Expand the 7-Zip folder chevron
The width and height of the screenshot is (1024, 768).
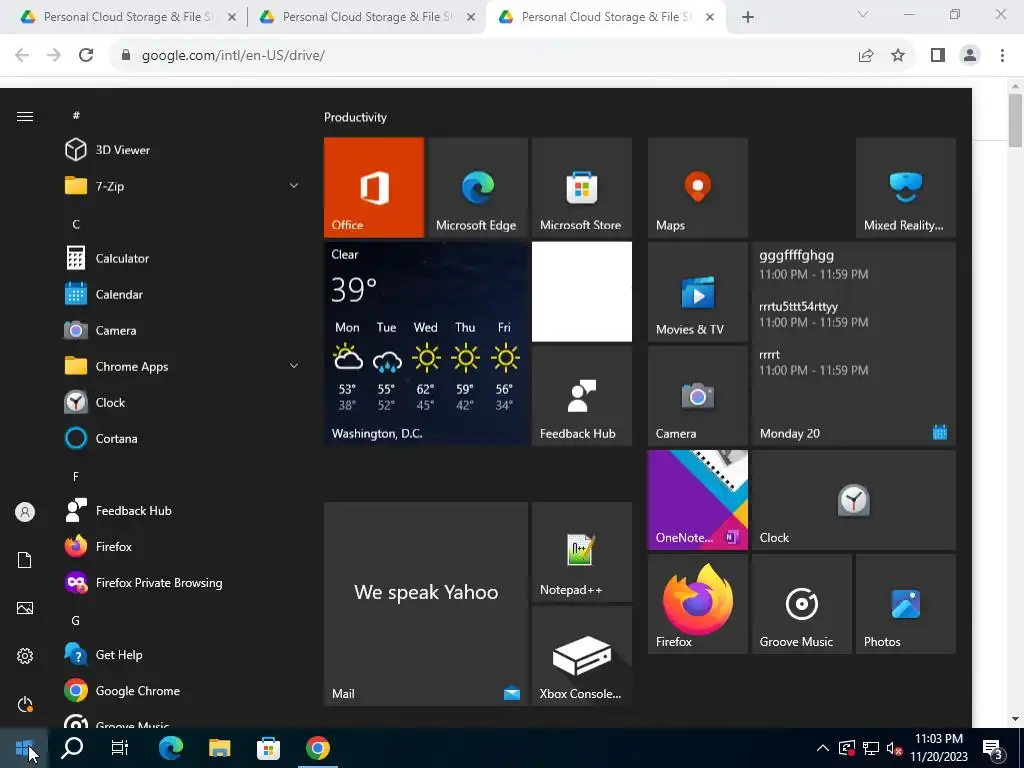click(294, 185)
